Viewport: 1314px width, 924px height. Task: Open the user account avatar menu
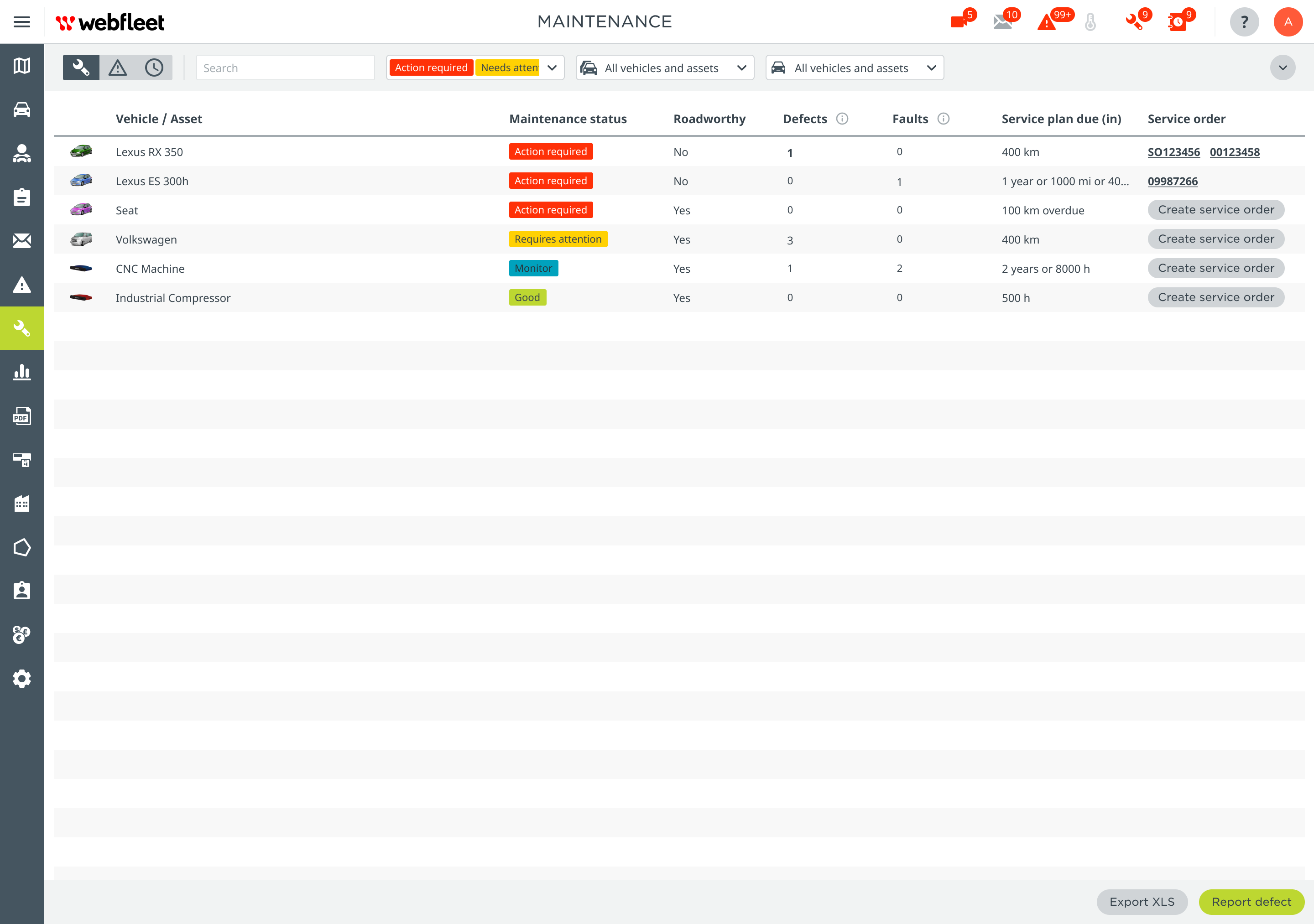tap(1288, 22)
